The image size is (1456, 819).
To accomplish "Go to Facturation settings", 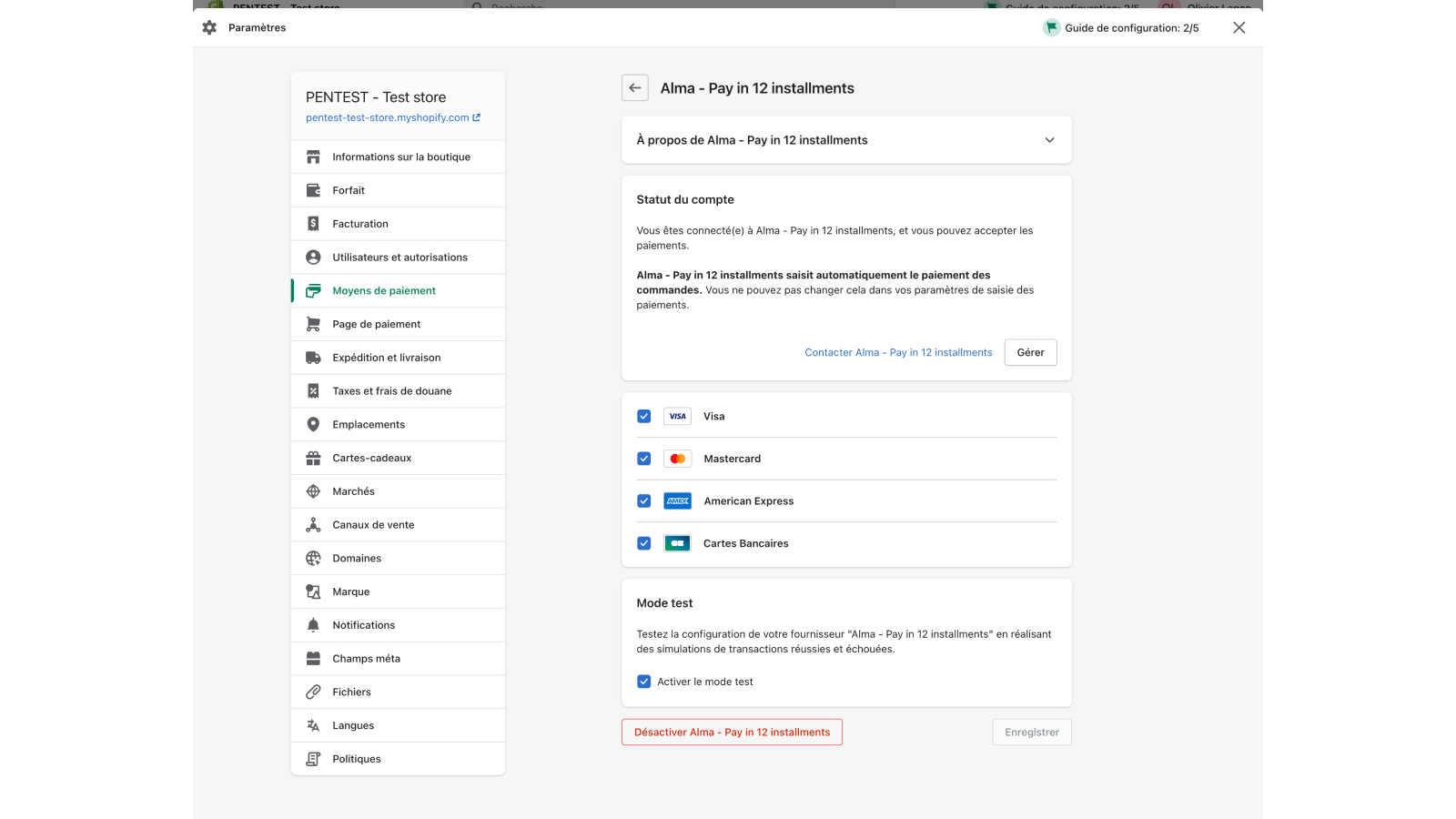I will tap(398, 224).
